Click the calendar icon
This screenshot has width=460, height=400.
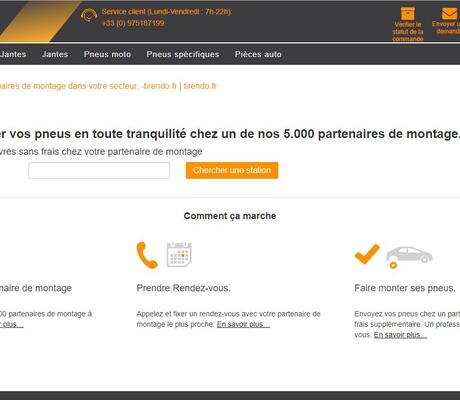pyautogui.click(x=179, y=254)
